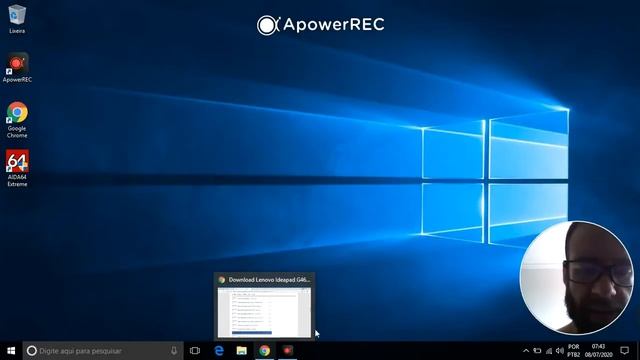Image resolution: width=640 pixels, height=360 pixels.
Task: Switch to ApowerREC recorder in the taskbar
Action: pyautogui.click(x=287, y=351)
